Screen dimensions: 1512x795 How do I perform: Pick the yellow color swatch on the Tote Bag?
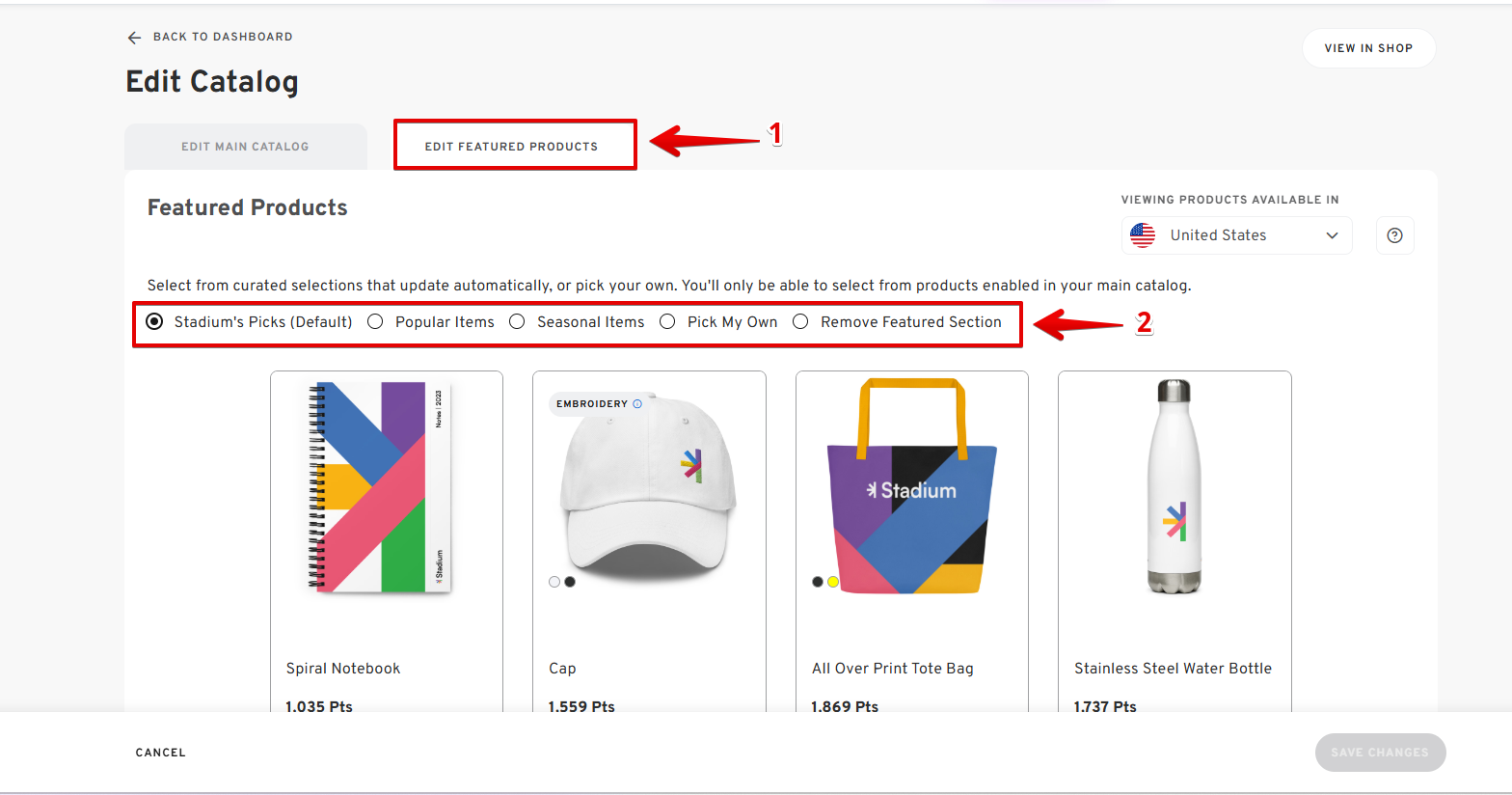point(833,582)
